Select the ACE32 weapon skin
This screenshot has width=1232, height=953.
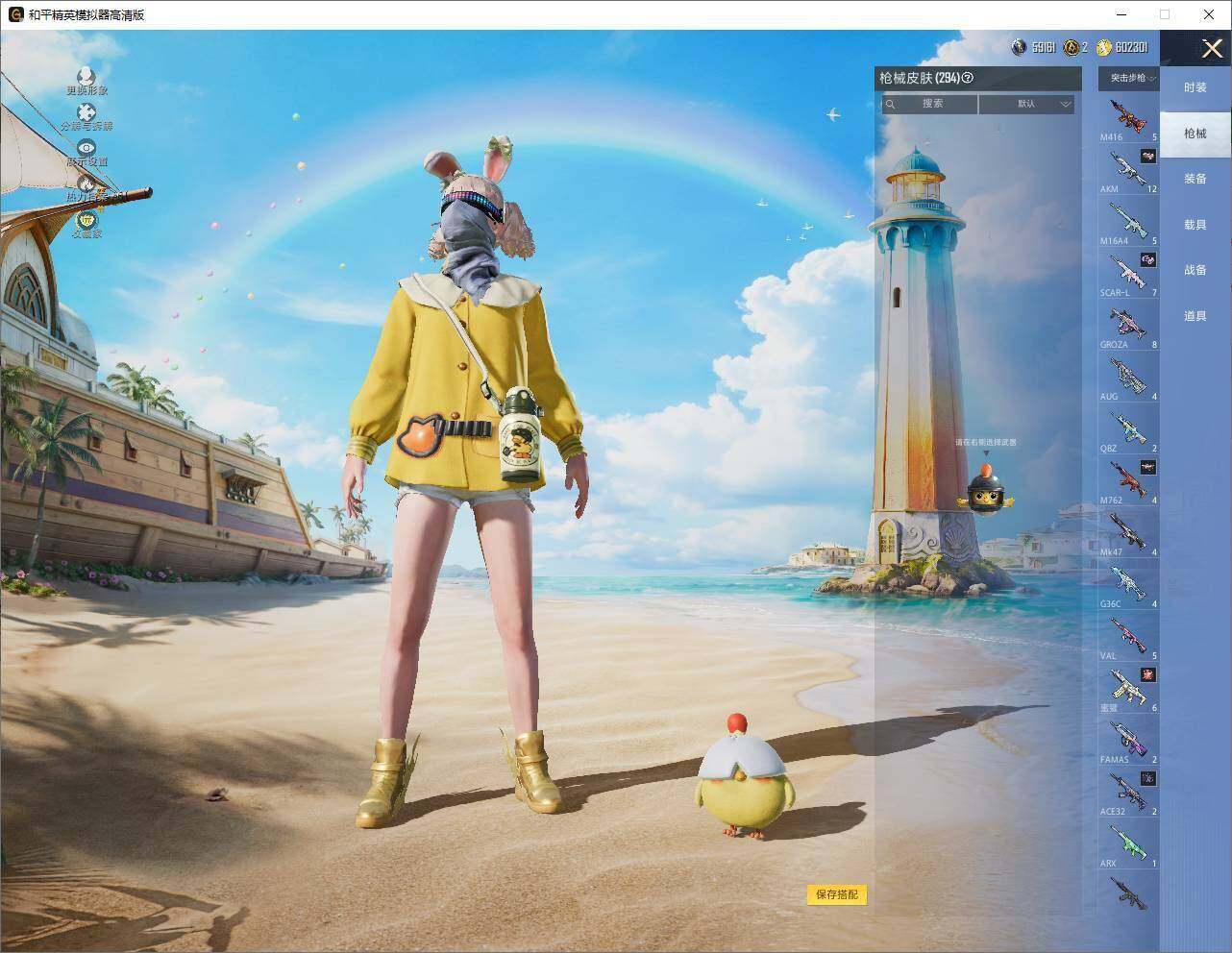pos(1128,794)
